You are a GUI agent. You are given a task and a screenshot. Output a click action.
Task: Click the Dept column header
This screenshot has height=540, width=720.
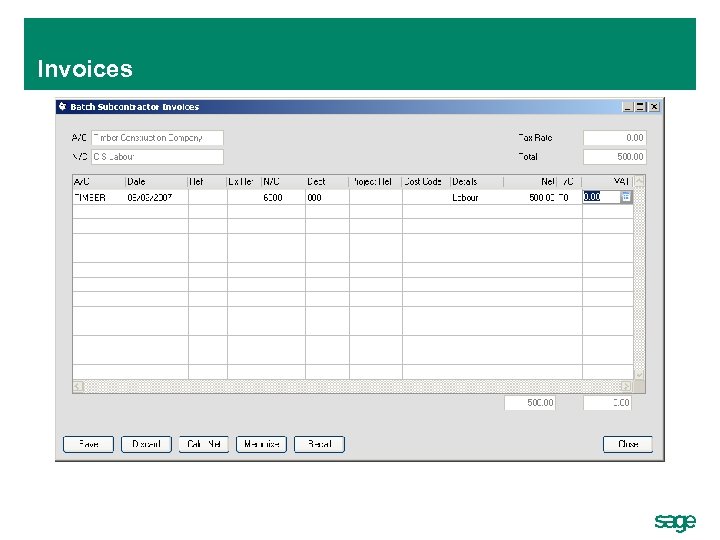tap(327, 182)
